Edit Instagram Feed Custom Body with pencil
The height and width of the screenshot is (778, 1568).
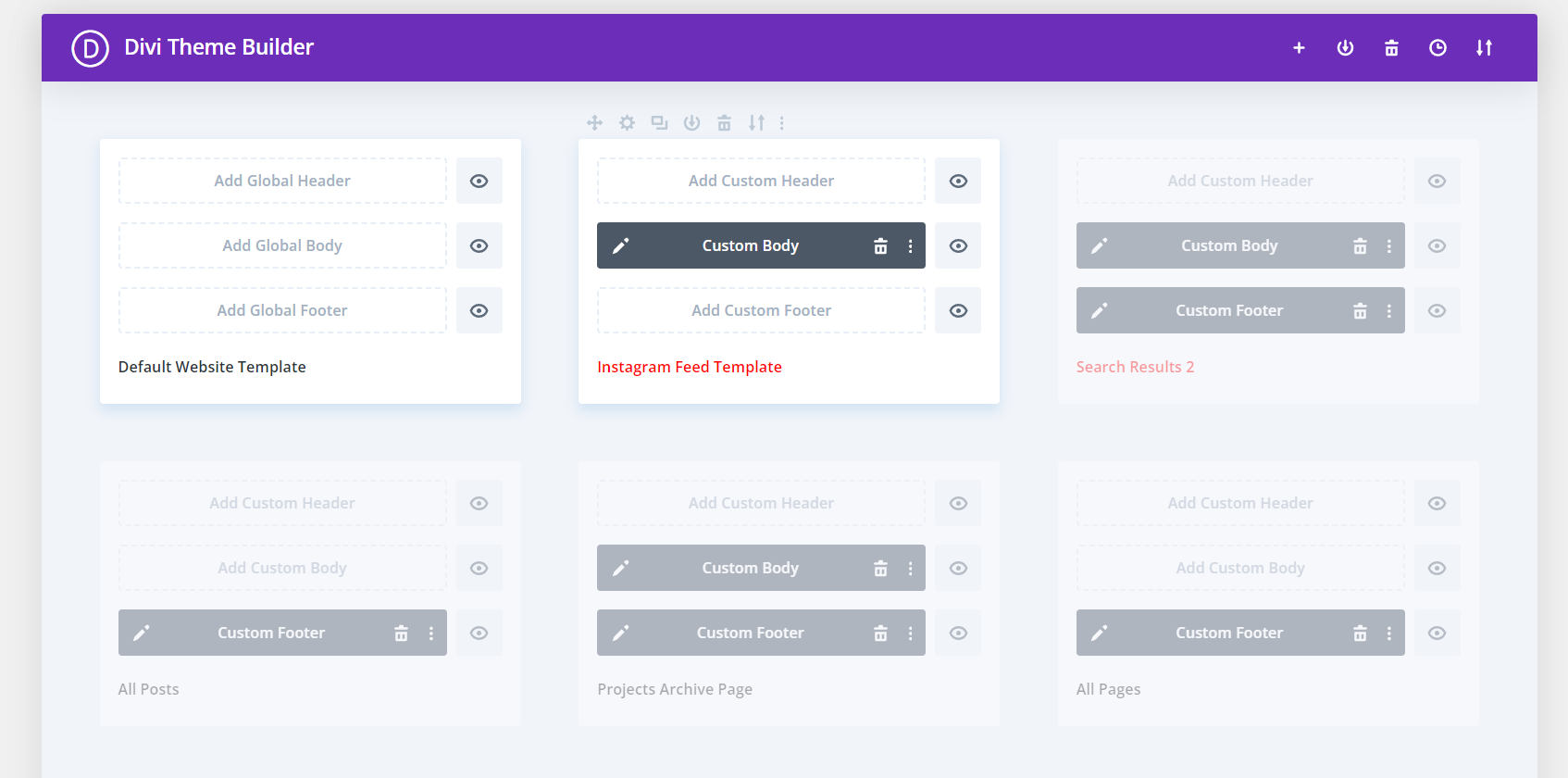(621, 245)
